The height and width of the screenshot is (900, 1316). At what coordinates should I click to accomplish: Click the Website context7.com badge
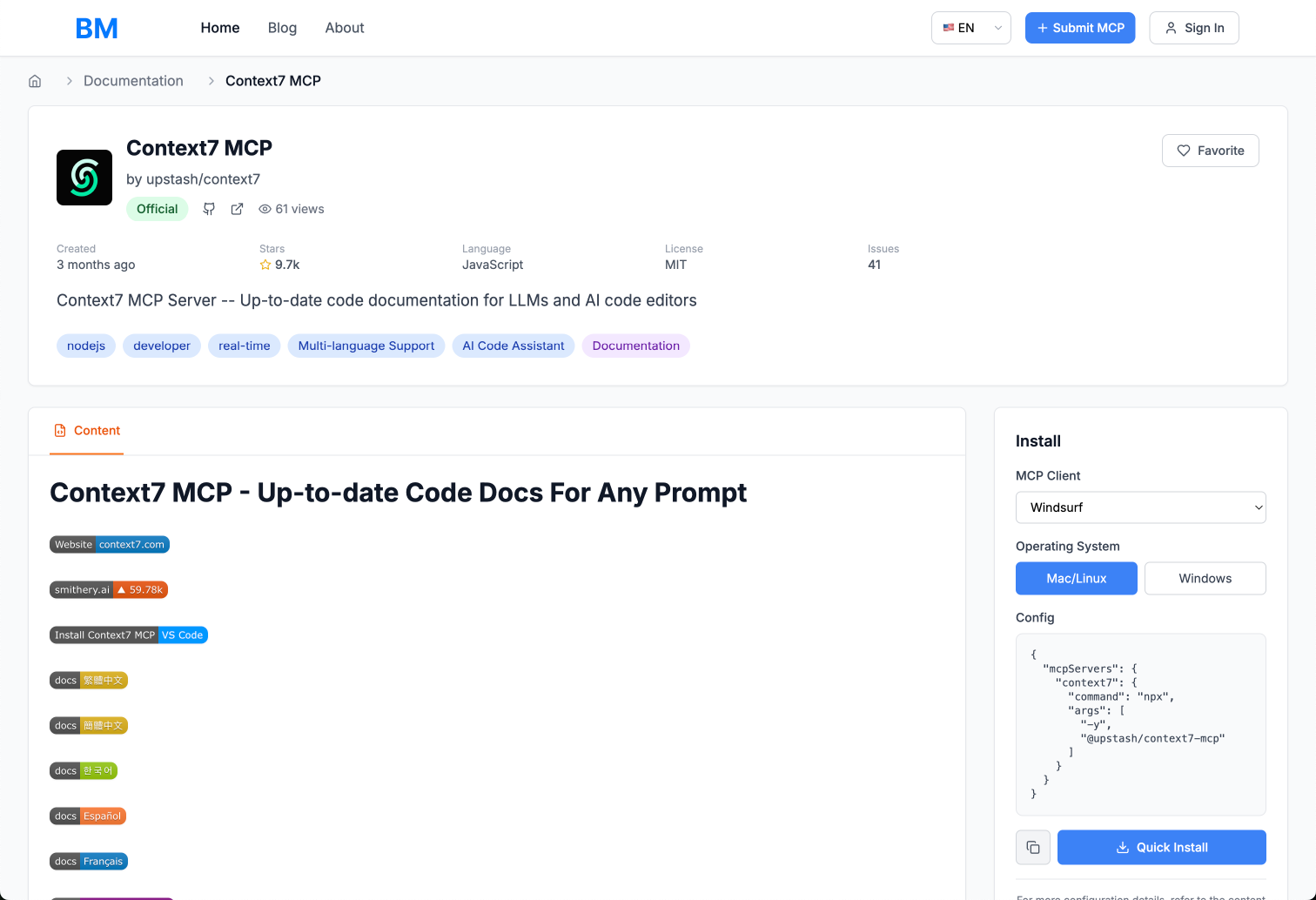(110, 545)
